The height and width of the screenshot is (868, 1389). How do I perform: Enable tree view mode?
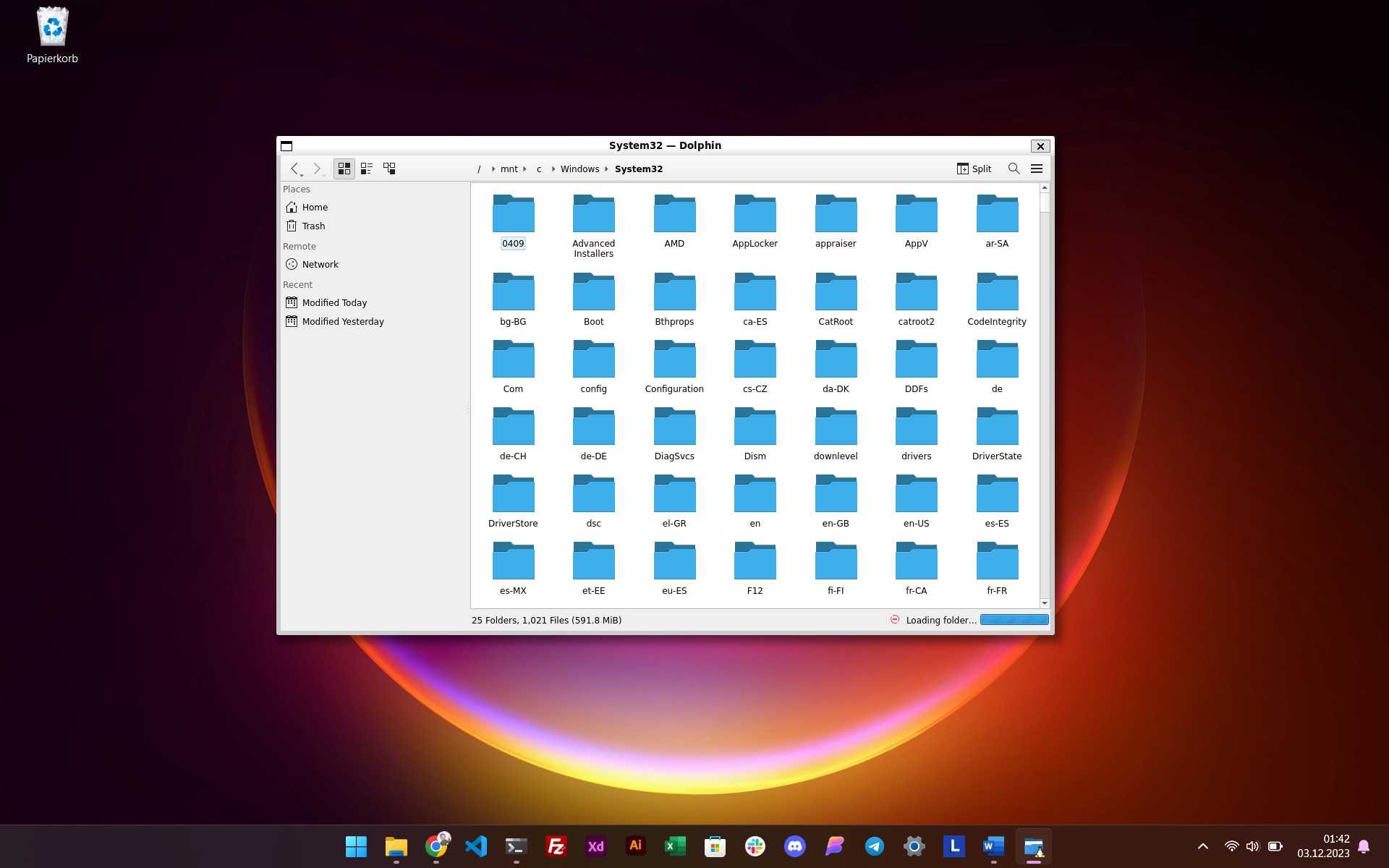point(389,169)
